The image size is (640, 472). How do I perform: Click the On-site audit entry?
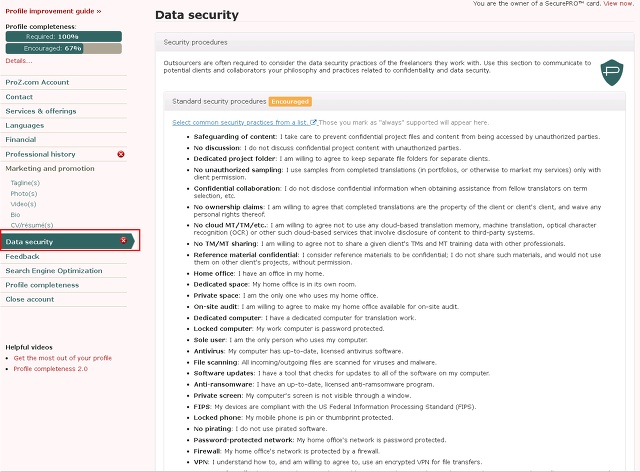click(x=326, y=307)
